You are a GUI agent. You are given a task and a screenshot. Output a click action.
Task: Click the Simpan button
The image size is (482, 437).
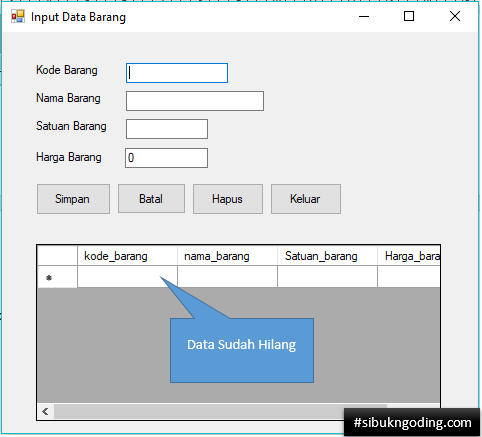(x=73, y=199)
